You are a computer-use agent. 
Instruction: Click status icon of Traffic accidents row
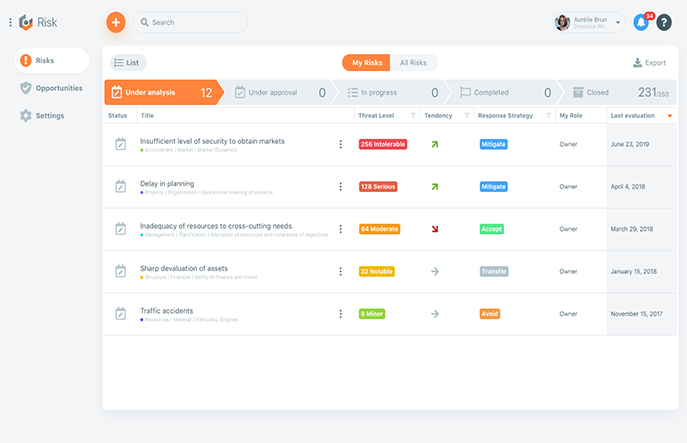[120, 314]
